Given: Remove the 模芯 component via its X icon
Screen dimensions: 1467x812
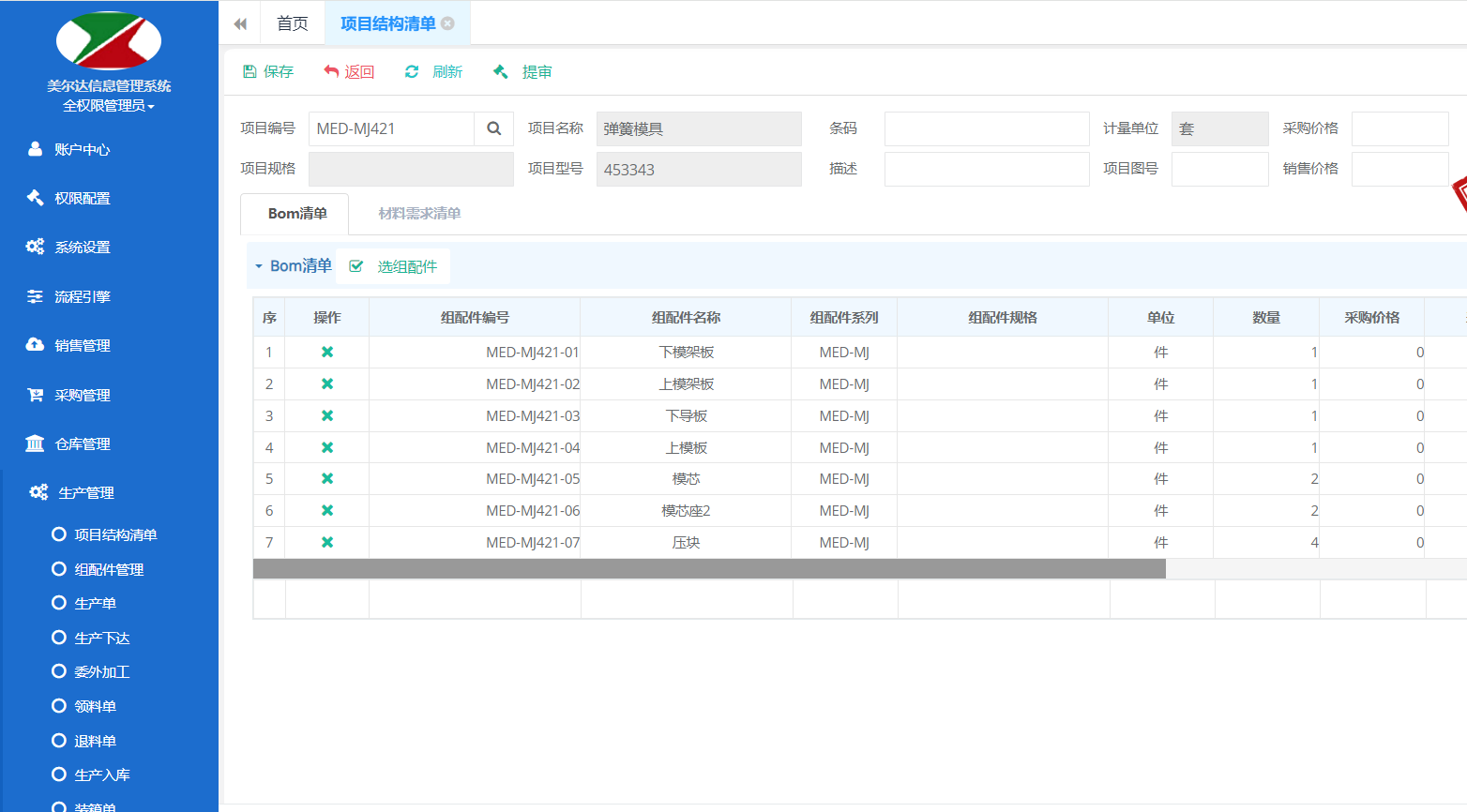Looking at the screenshot, I should click(327, 479).
